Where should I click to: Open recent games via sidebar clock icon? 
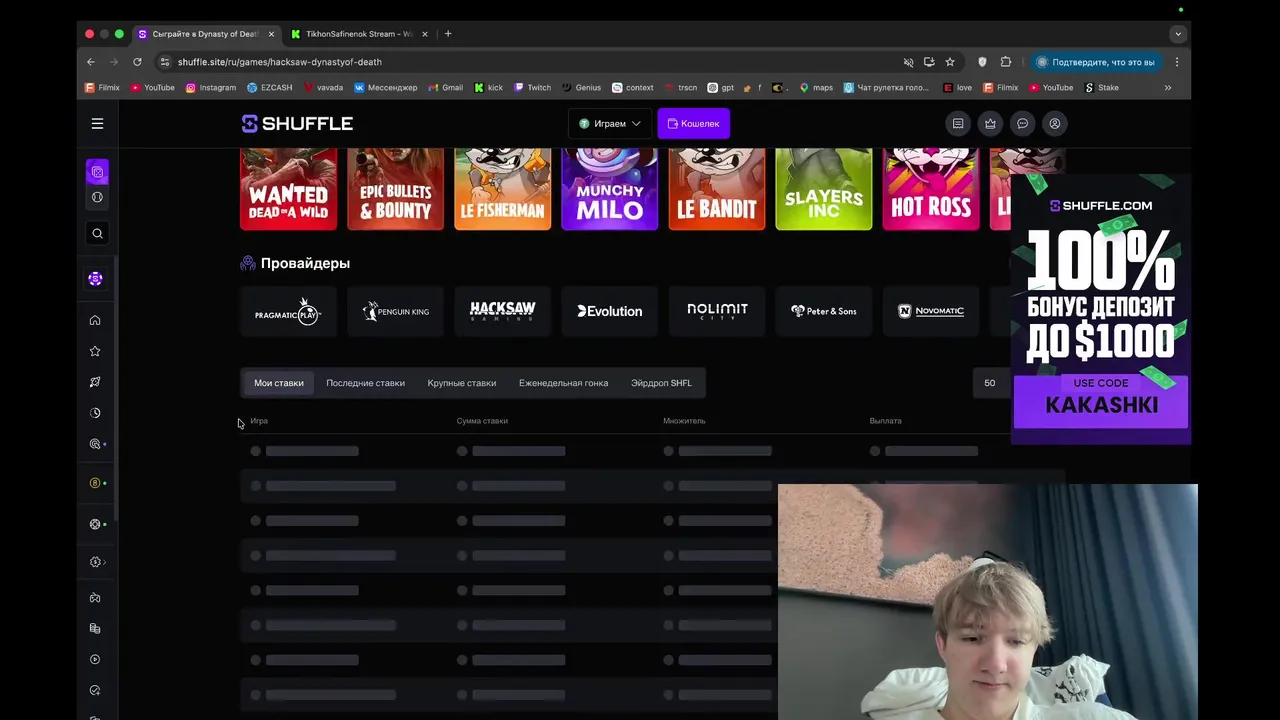coord(95,413)
